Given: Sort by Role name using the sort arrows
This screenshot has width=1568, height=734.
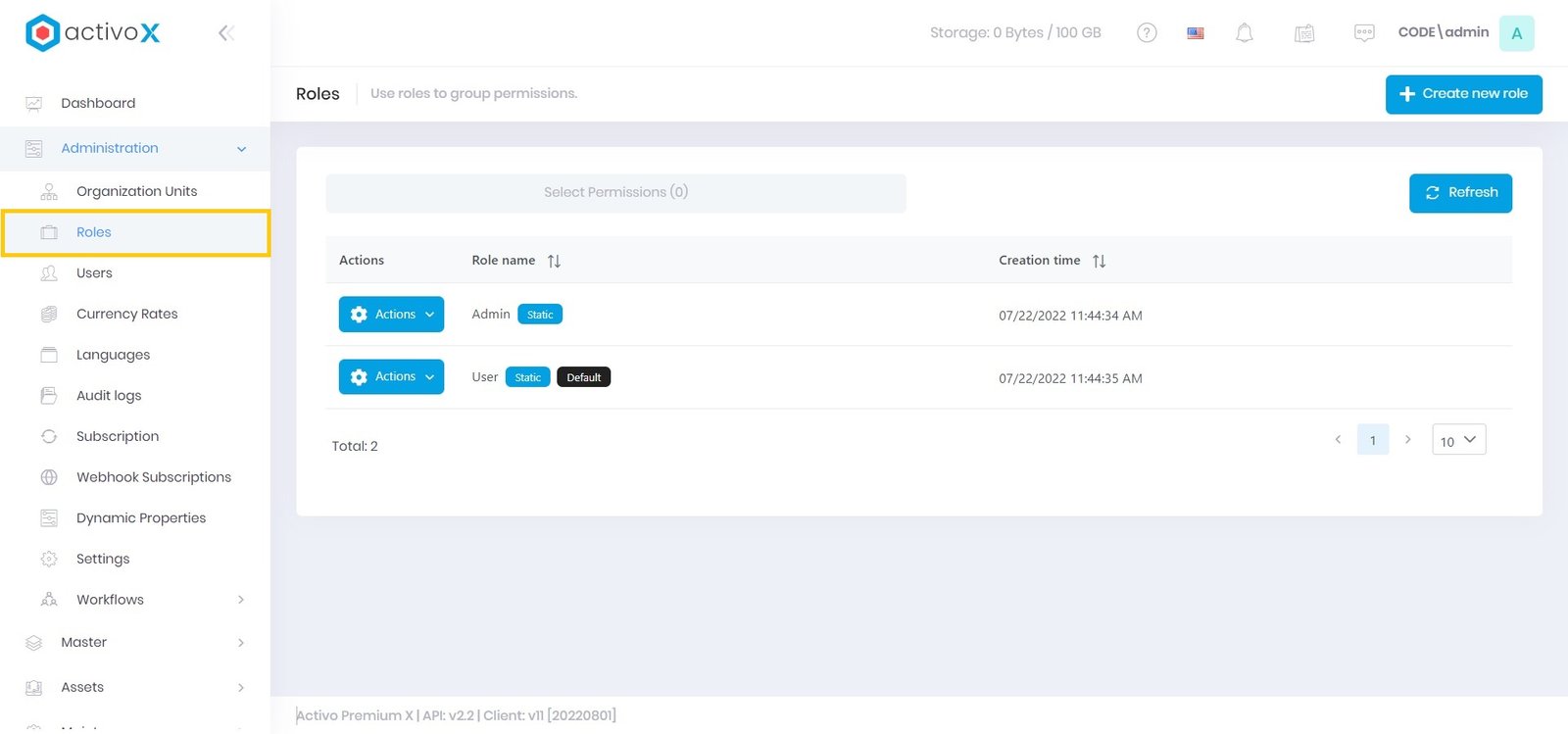Looking at the screenshot, I should pyautogui.click(x=554, y=261).
